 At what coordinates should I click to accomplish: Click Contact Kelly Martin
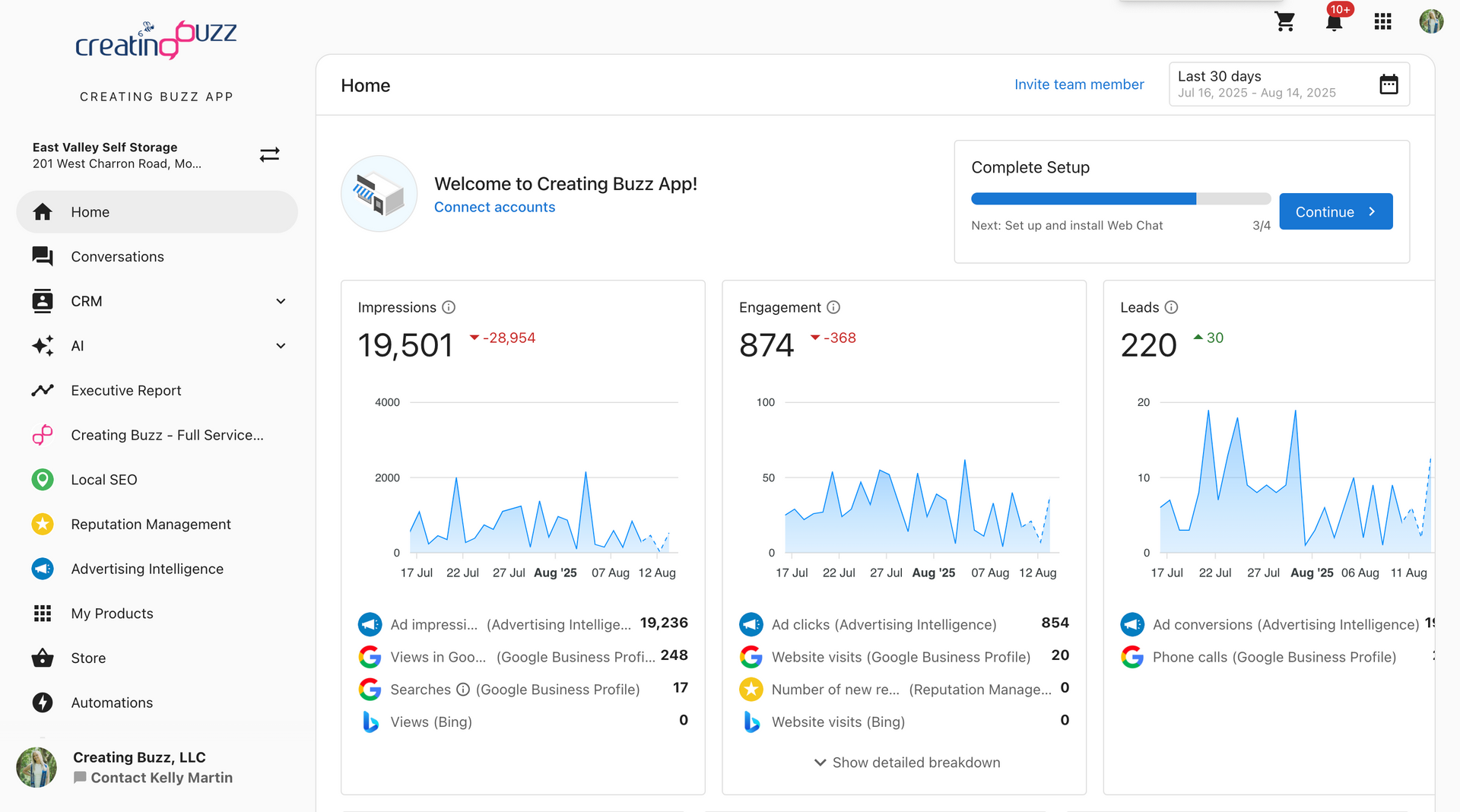pyautogui.click(x=161, y=778)
